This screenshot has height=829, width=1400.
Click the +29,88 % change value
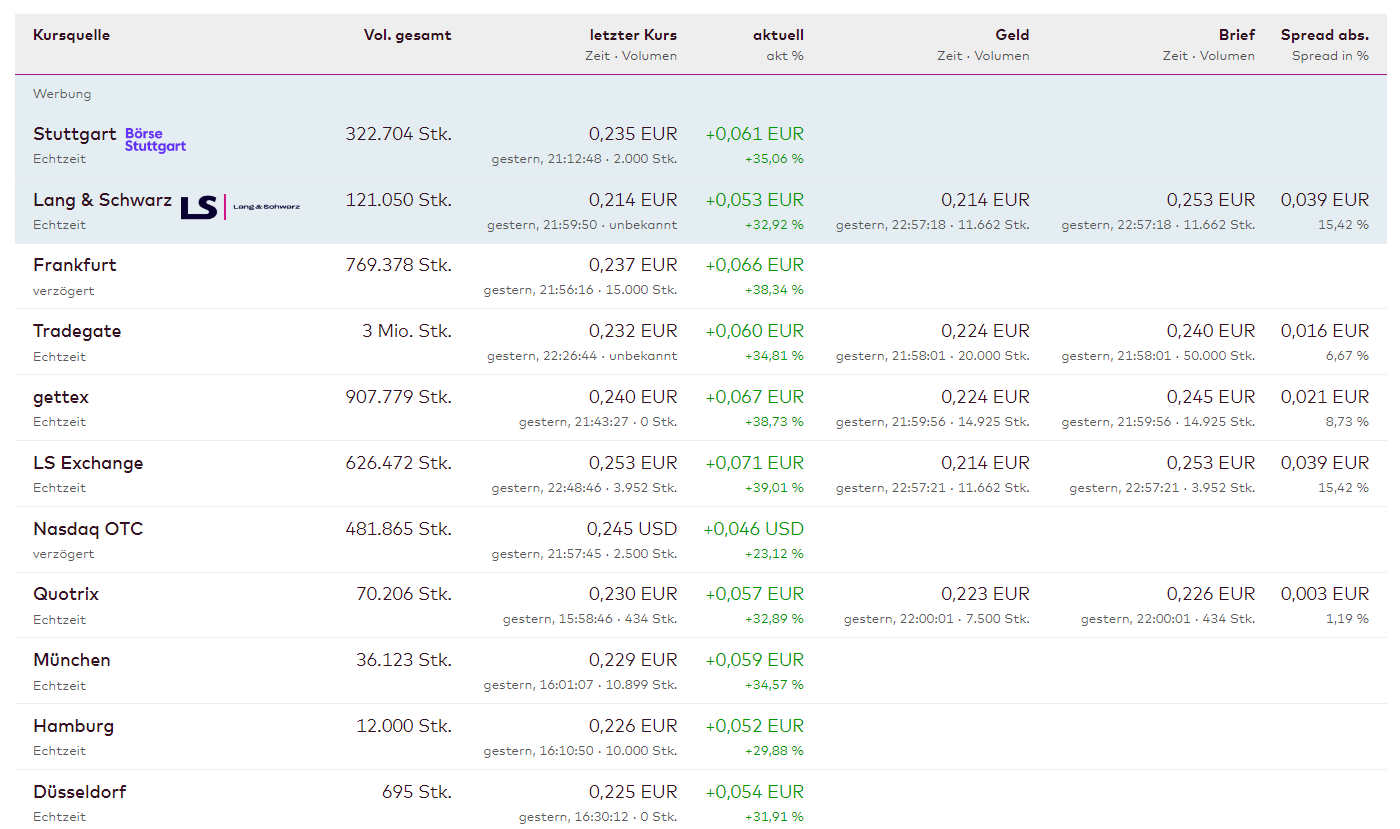tap(774, 751)
